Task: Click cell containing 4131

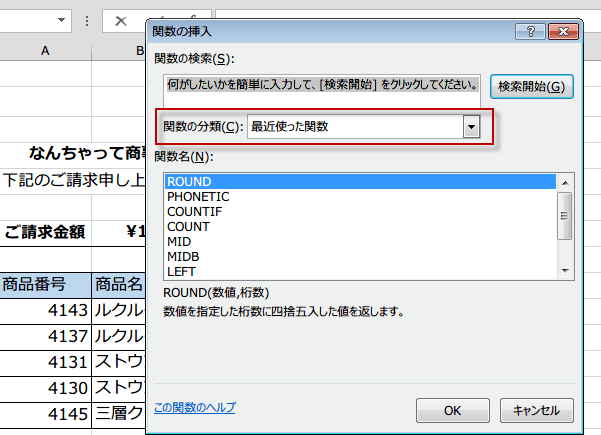Action: (x=45, y=363)
